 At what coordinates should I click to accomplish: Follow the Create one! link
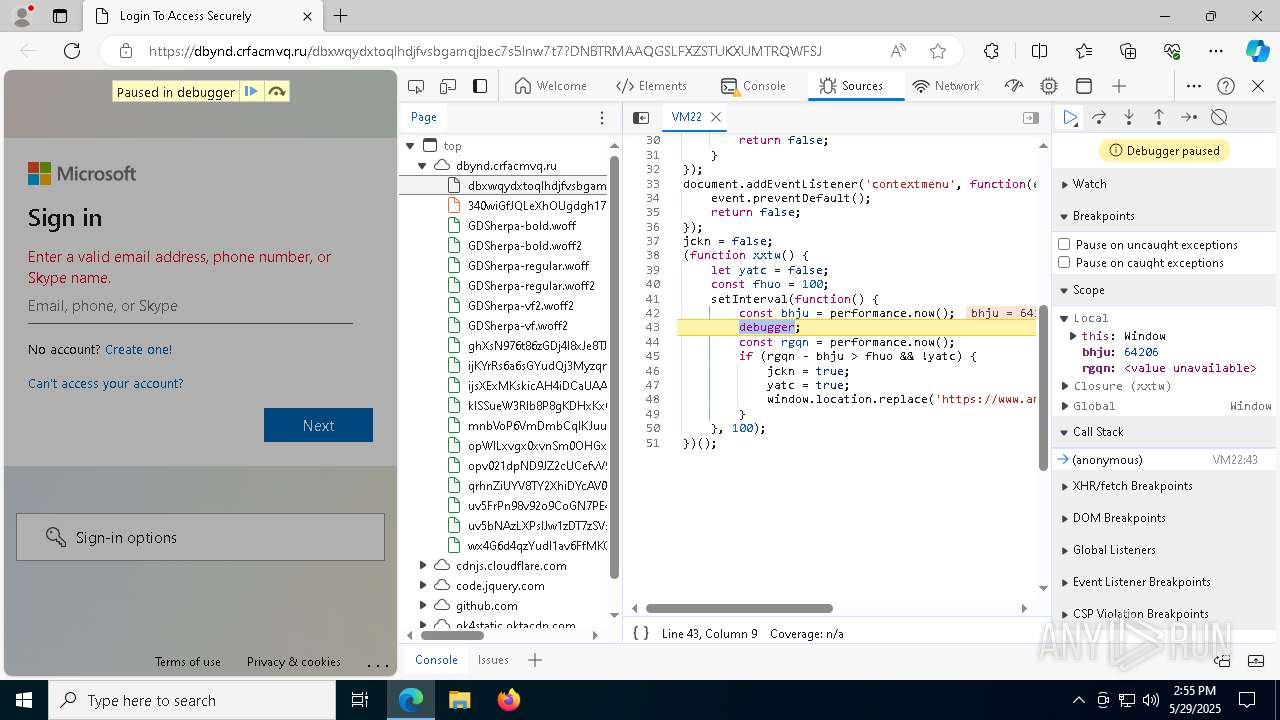pos(138,349)
